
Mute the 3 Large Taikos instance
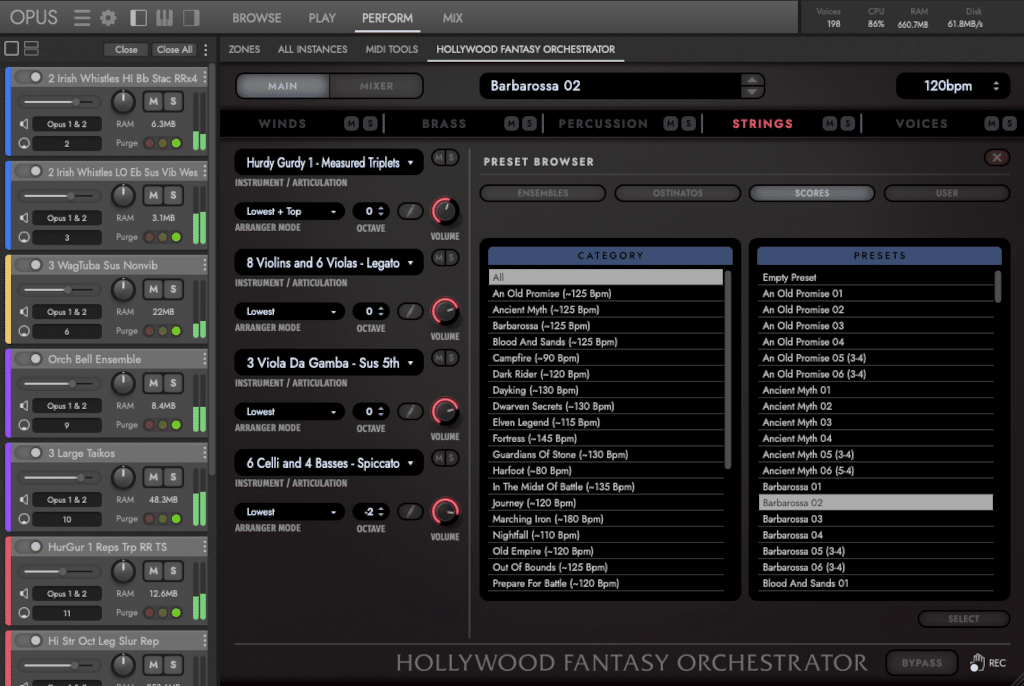[153, 477]
